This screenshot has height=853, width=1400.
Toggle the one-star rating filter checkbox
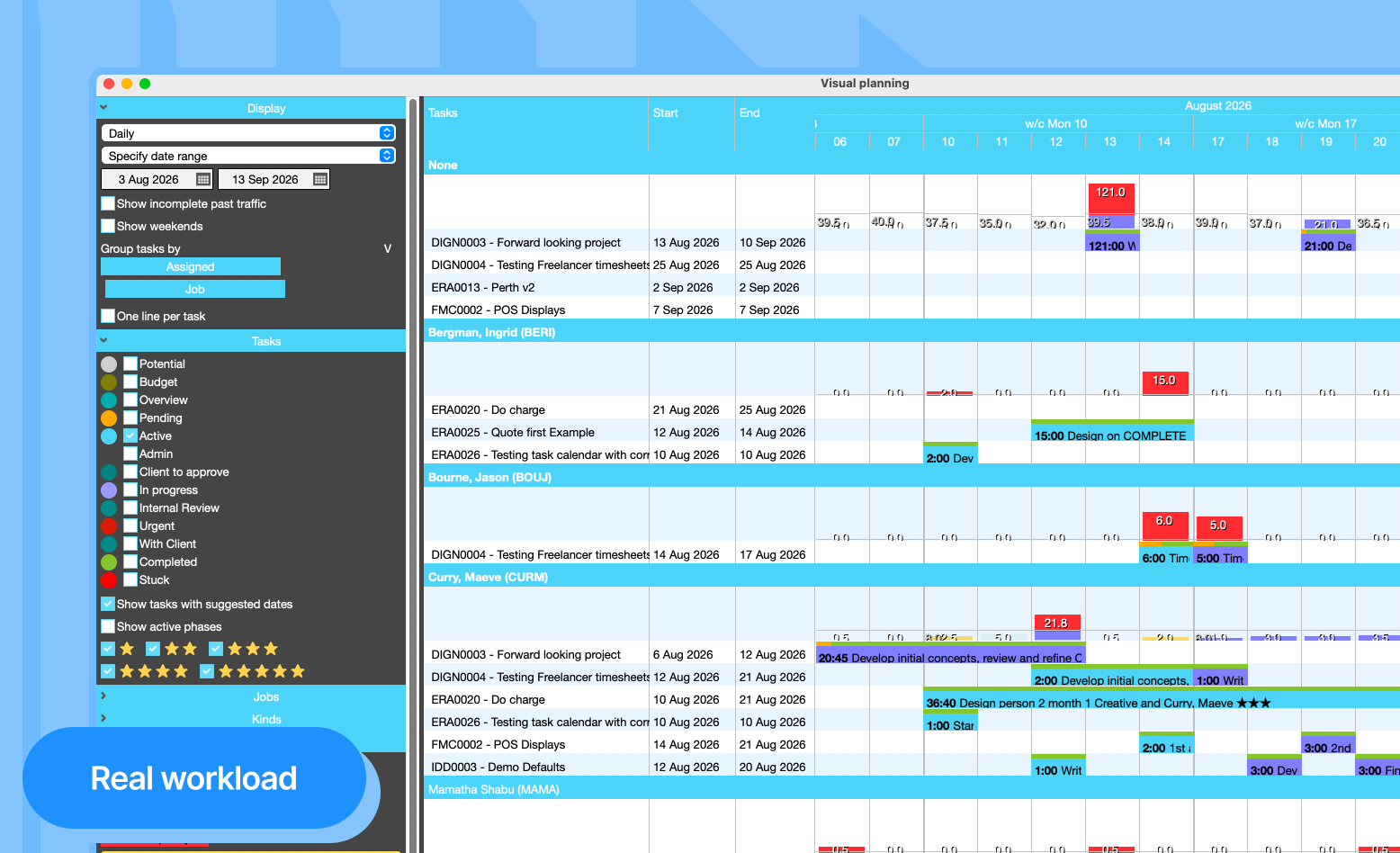click(x=108, y=649)
